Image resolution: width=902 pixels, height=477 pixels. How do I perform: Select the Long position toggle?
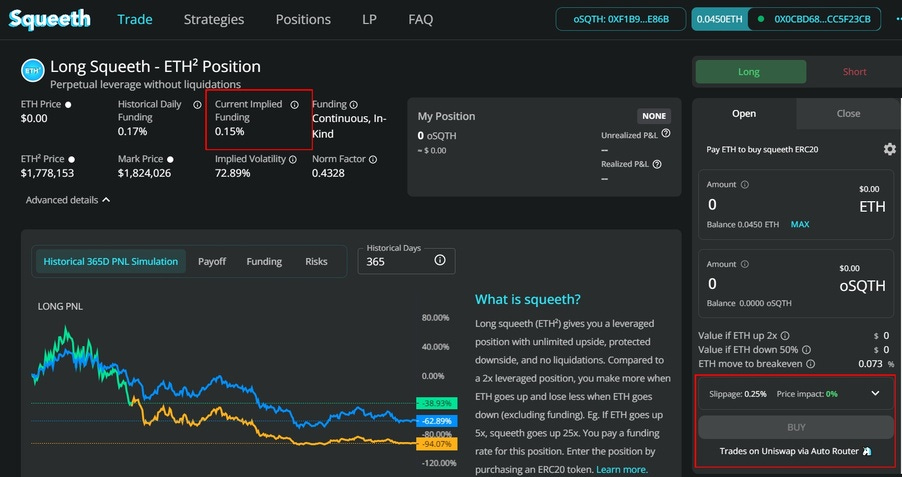click(x=751, y=72)
